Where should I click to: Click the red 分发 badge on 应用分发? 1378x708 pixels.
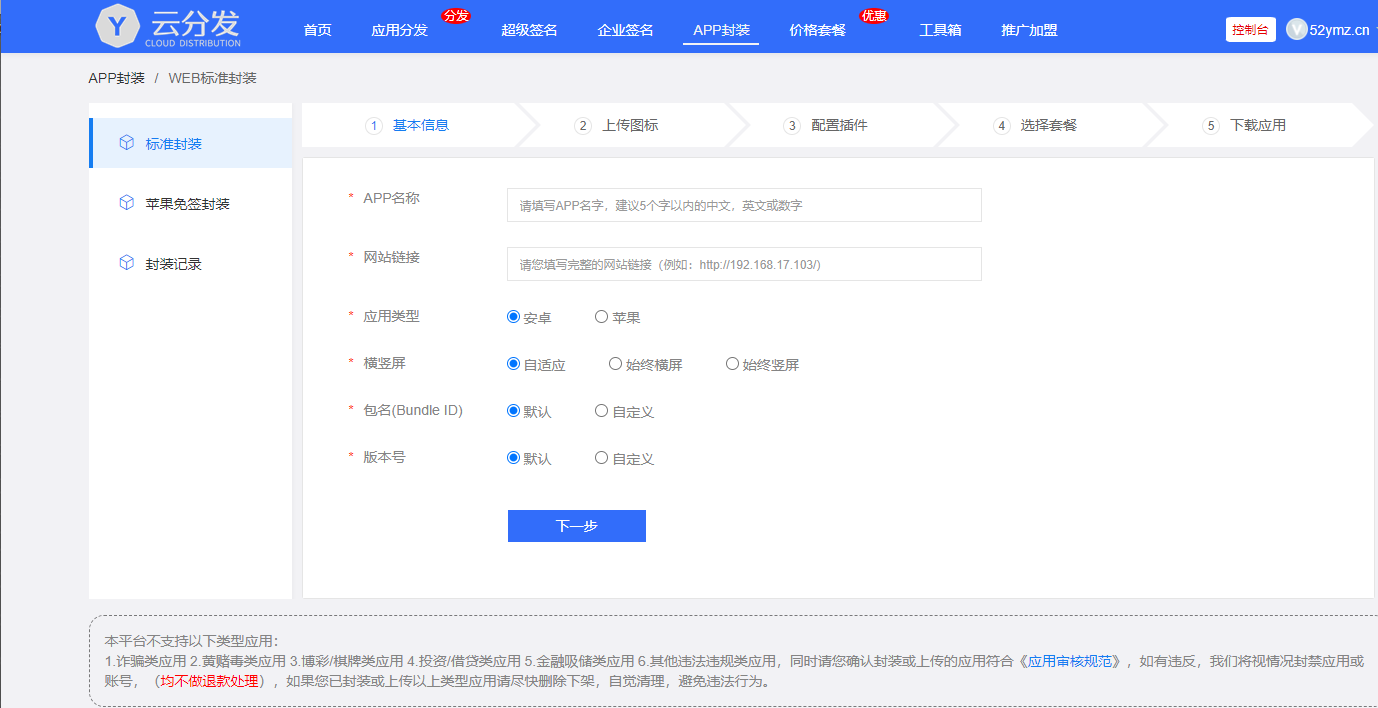coord(456,16)
